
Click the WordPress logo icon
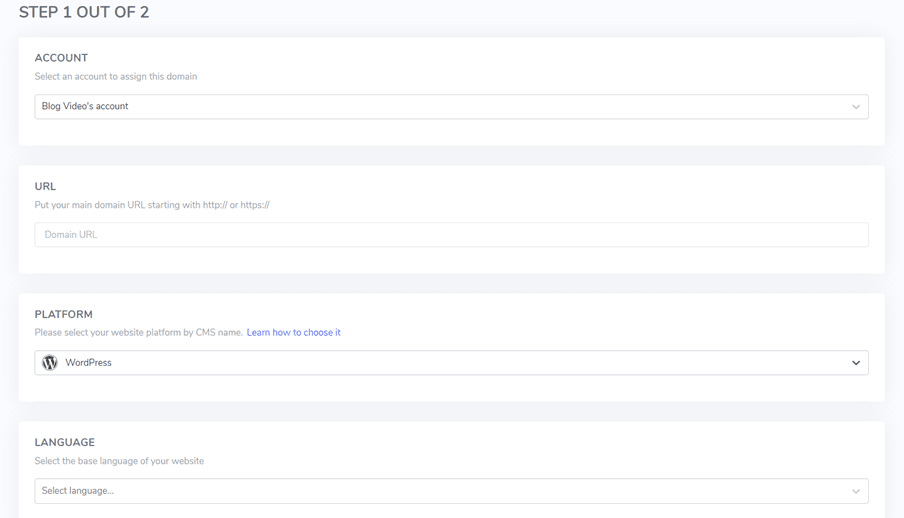coord(50,363)
